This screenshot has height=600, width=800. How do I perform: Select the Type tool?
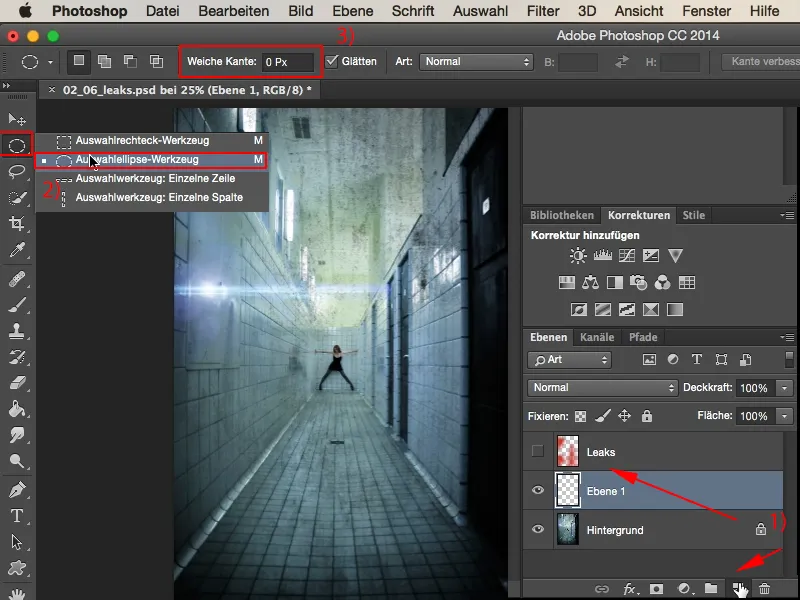coord(17,516)
